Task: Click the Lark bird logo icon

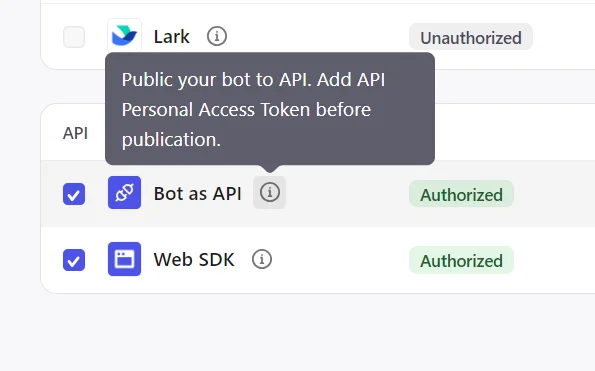Action: tap(124, 35)
